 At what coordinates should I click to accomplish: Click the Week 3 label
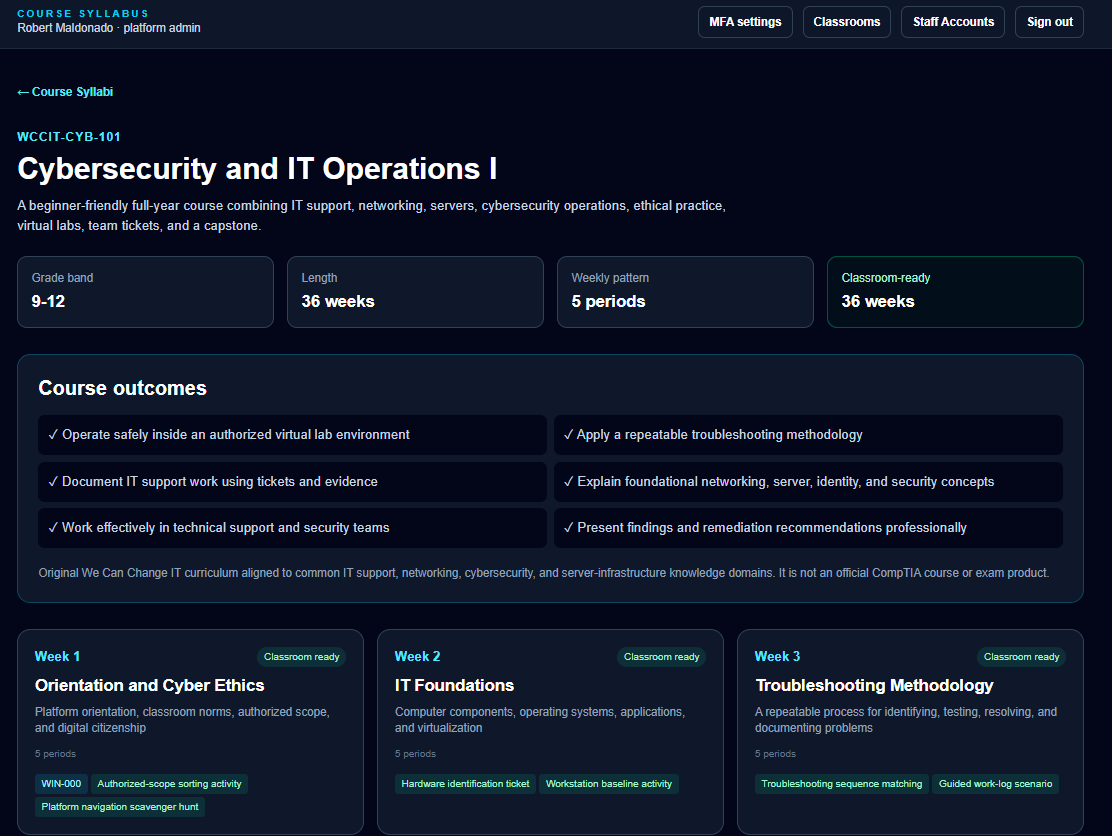(x=777, y=657)
